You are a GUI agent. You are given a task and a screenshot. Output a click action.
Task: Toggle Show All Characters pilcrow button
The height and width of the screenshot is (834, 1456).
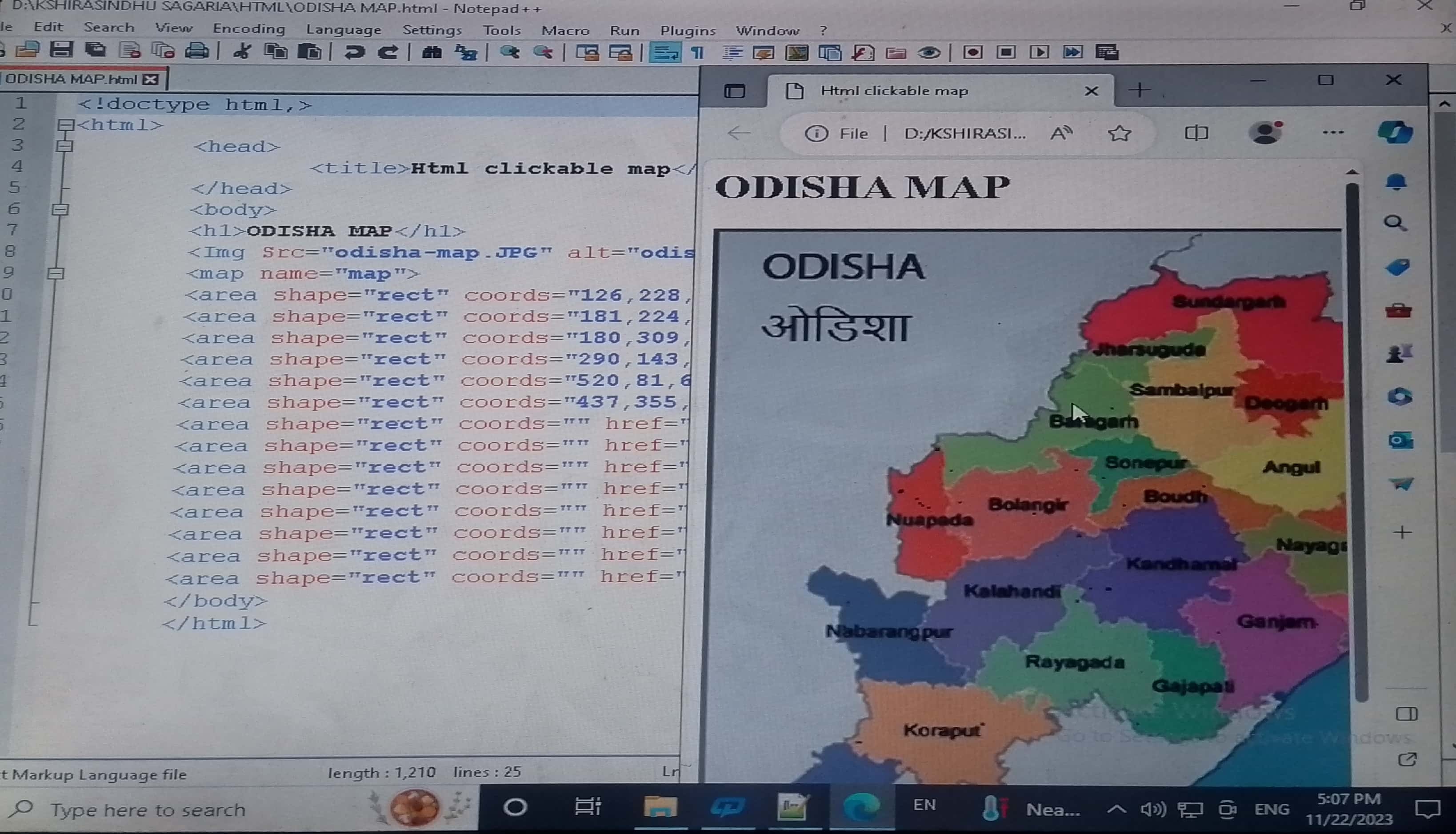coord(697,53)
